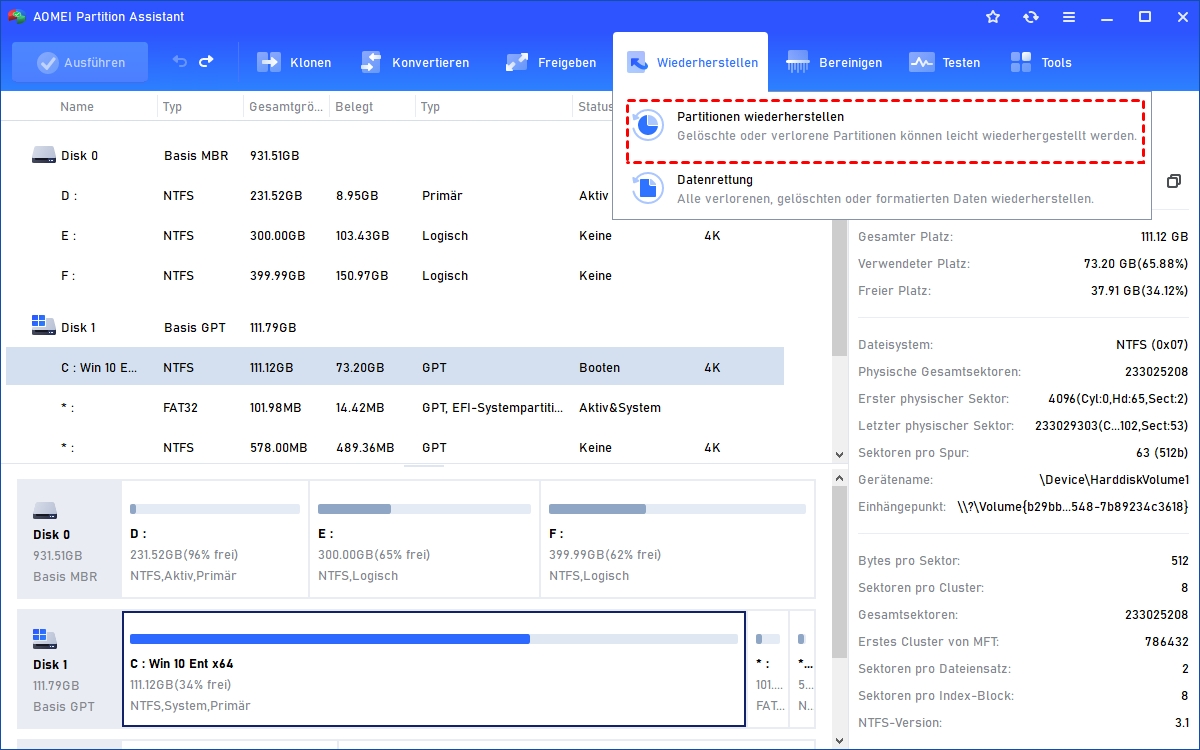1200x750 pixels.
Task: Click the Konvertieren toolbar icon
Action: point(372,62)
